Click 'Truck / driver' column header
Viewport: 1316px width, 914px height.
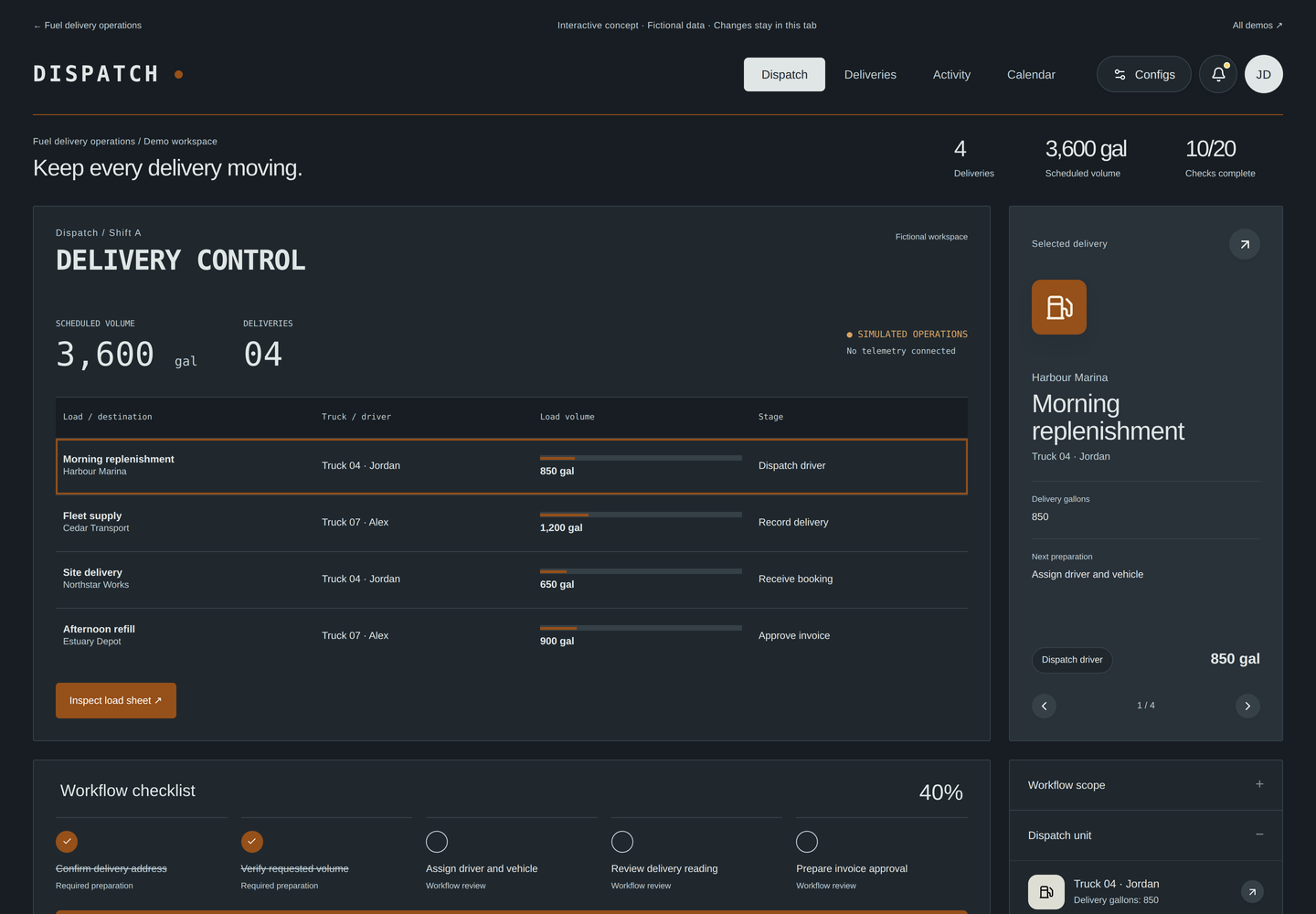pos(356,417)
